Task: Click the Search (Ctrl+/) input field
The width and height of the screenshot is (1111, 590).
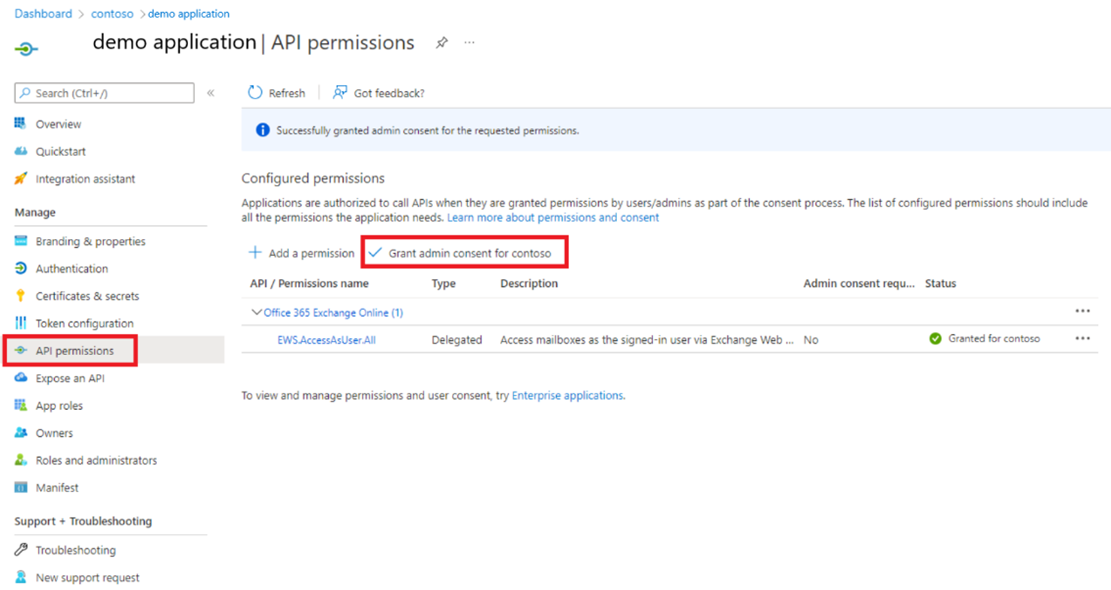Action: pyautogui.click(x=104, y=93)
